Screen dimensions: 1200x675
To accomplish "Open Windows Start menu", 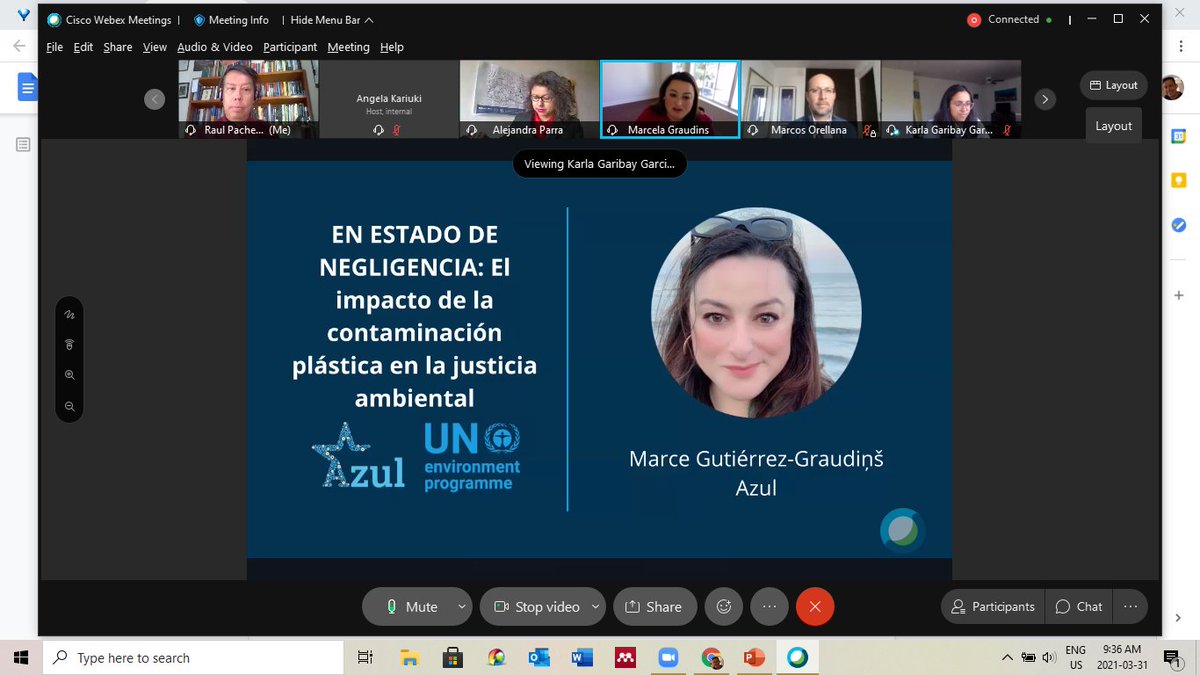I will click(x=20, y=657).
